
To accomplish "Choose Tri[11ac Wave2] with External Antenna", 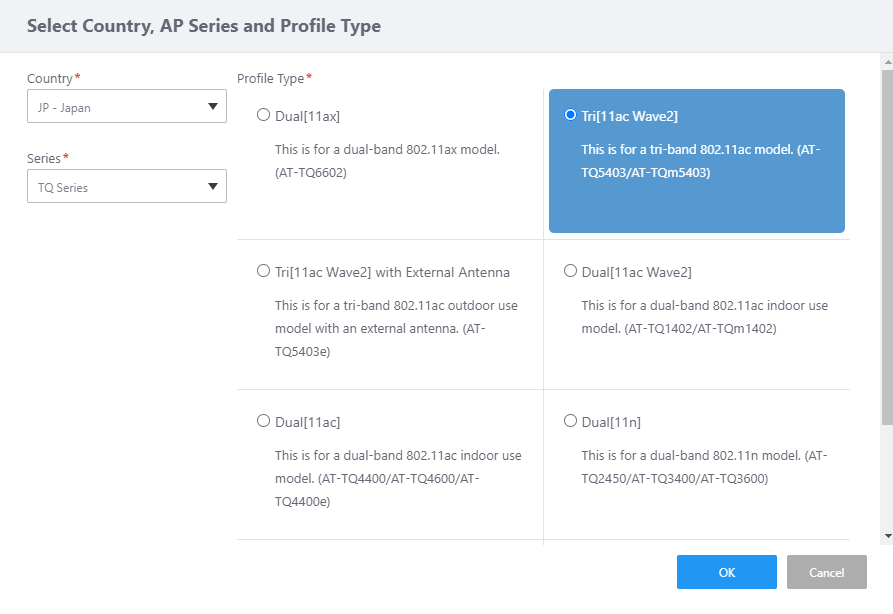I will tap(264, 271).
